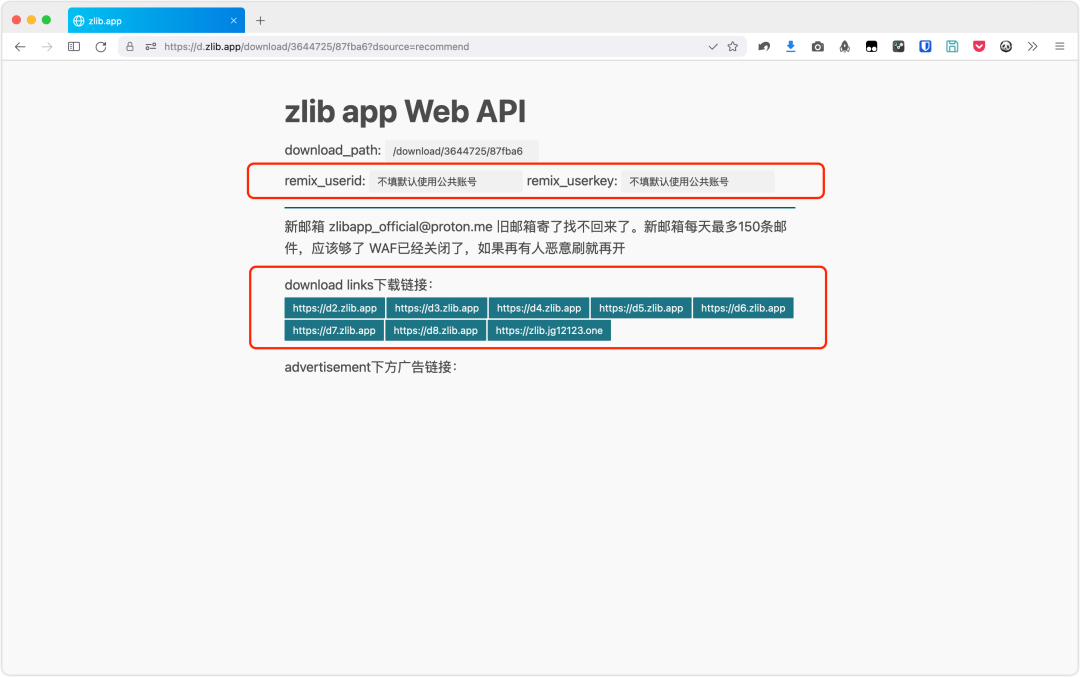Click the https://d2.zlib.app download link

click(335, 308)
